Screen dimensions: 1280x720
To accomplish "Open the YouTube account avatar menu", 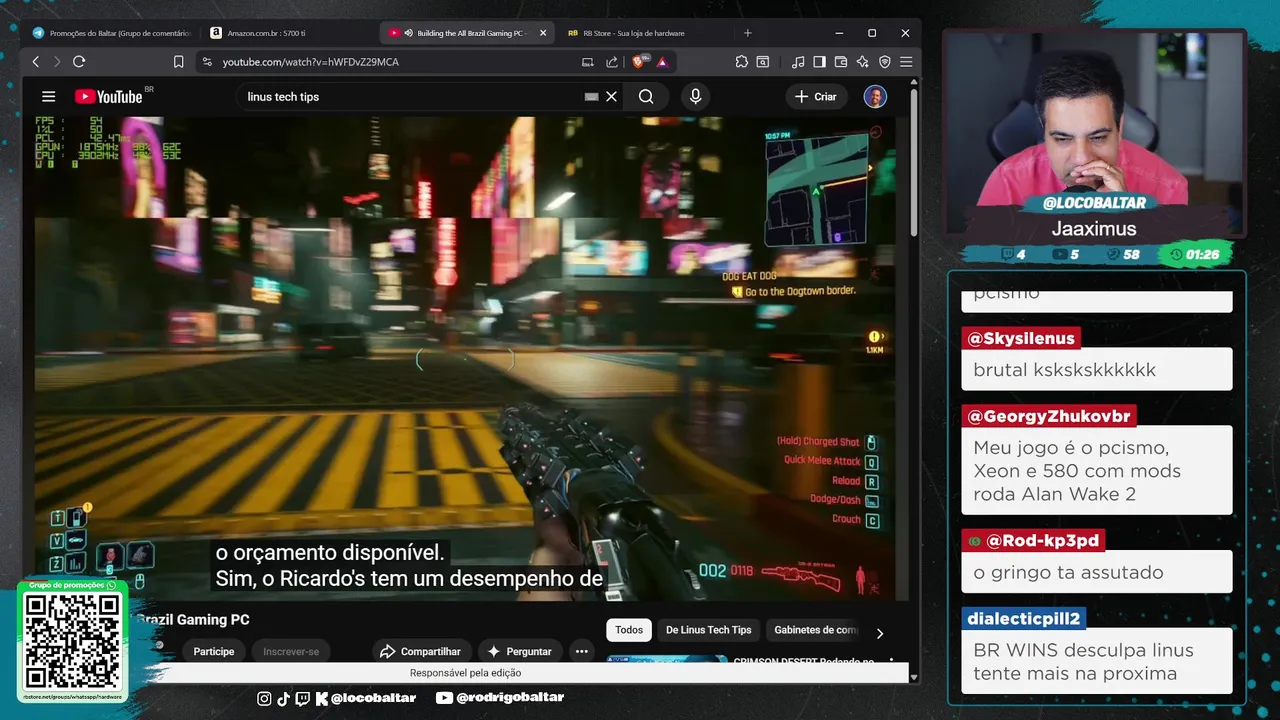I will [x=875, y=97].
